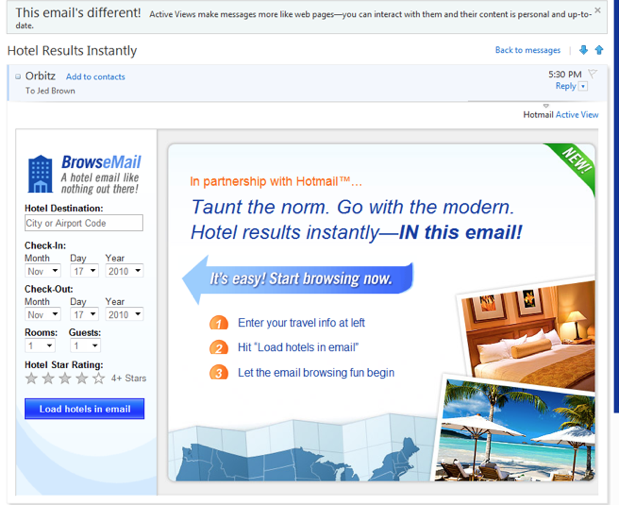The height and width of the screenshot is (505, 619).
Task: Open Check-In Day dropdown
Action: (84, 271)
